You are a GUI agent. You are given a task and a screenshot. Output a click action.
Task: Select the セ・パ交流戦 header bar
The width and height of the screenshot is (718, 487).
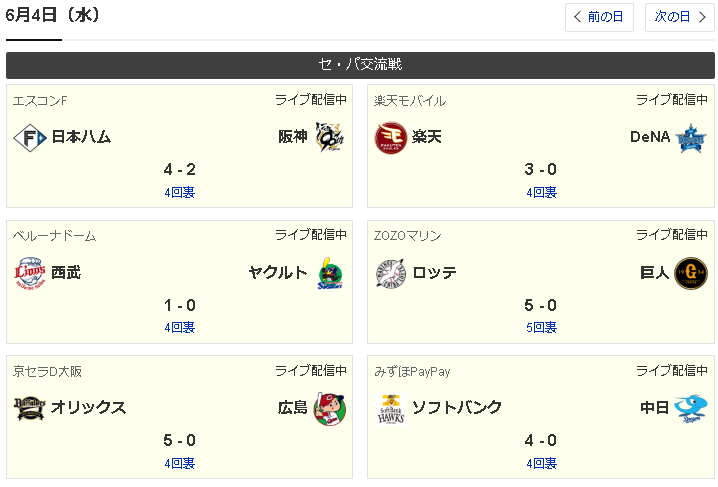(360, 65)
